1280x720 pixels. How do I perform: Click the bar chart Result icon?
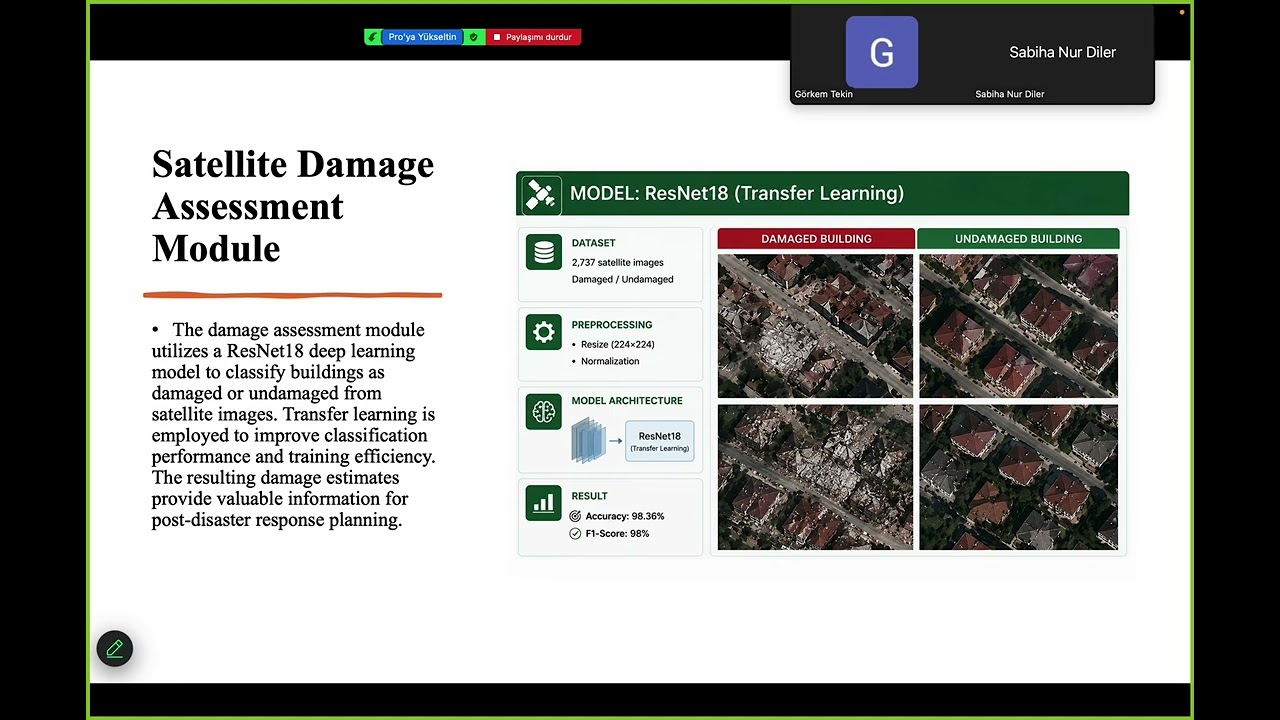click(544, 503)
